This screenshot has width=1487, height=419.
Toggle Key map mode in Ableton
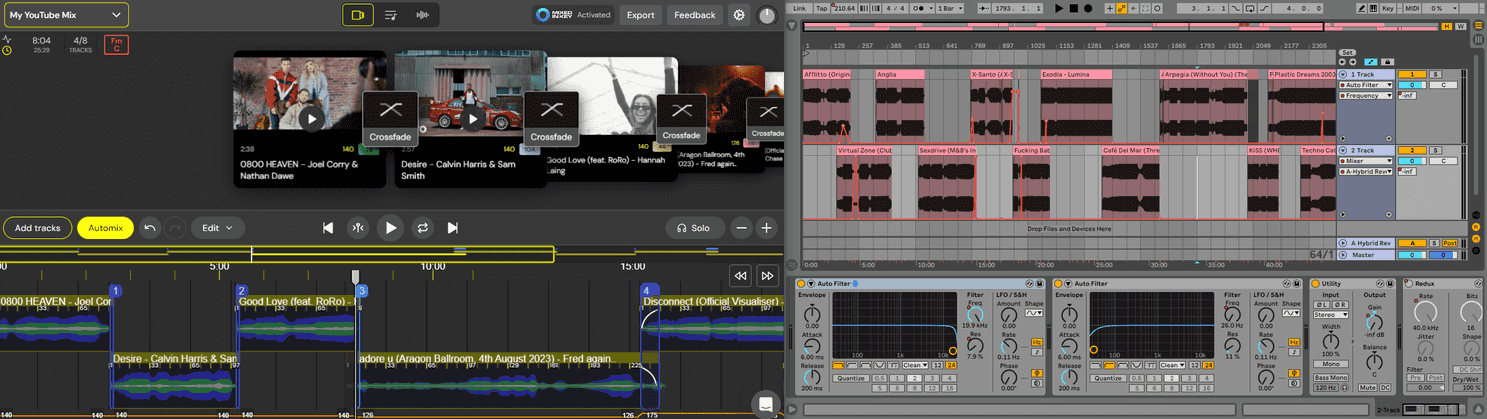1388,8
